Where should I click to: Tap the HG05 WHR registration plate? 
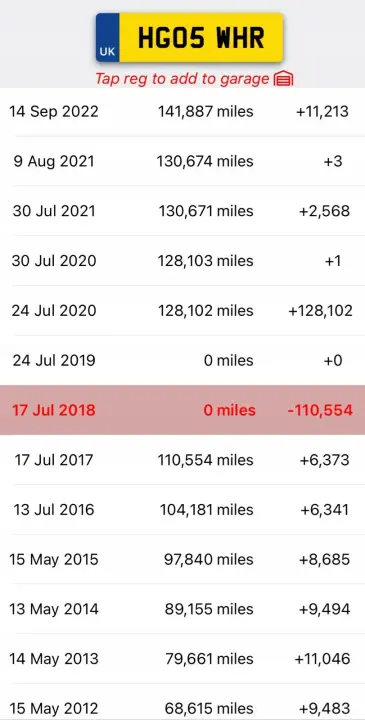click(189, 38)
